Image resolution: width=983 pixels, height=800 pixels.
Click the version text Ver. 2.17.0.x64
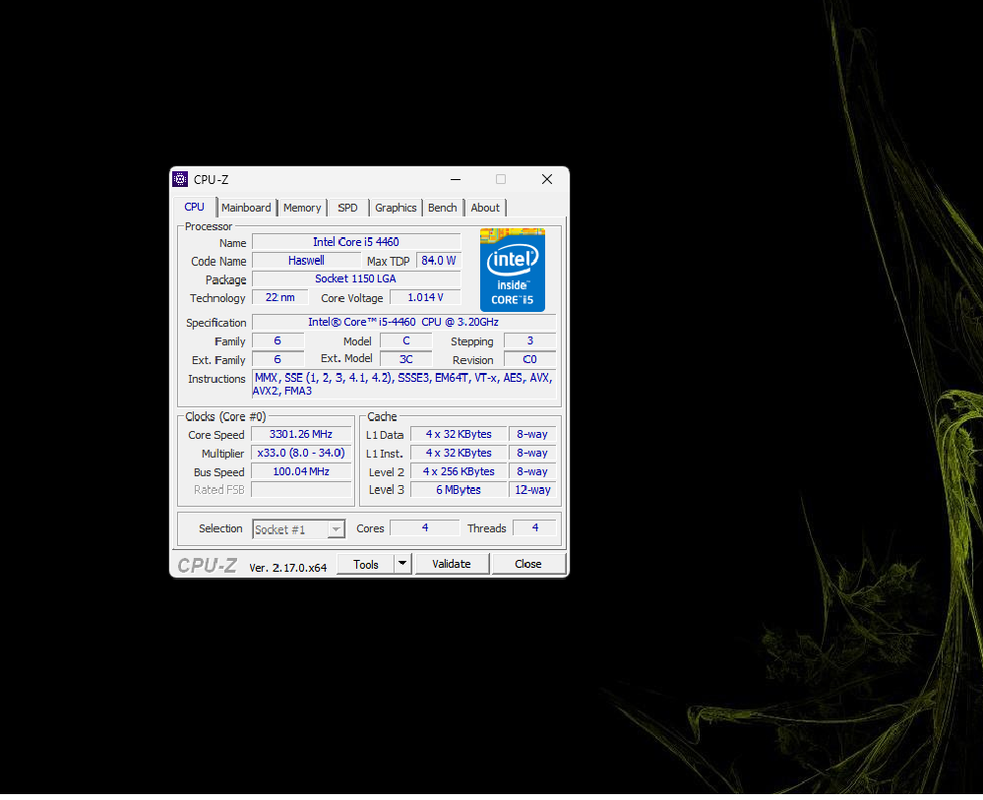click(288, 567)
